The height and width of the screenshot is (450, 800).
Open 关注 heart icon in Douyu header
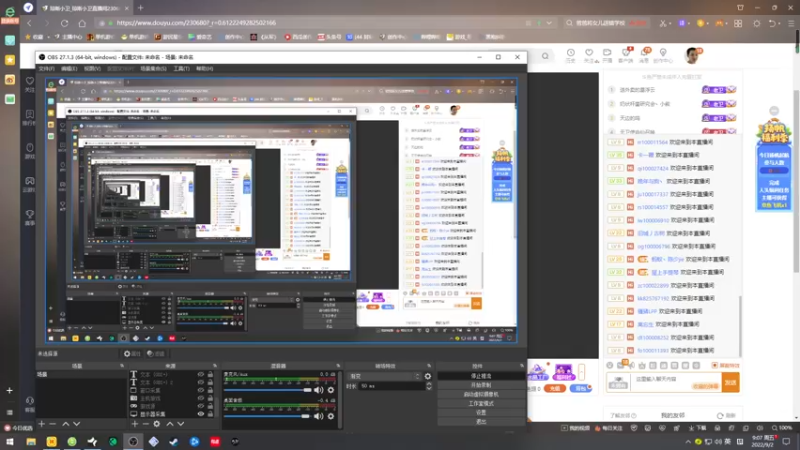click(589, 55)
